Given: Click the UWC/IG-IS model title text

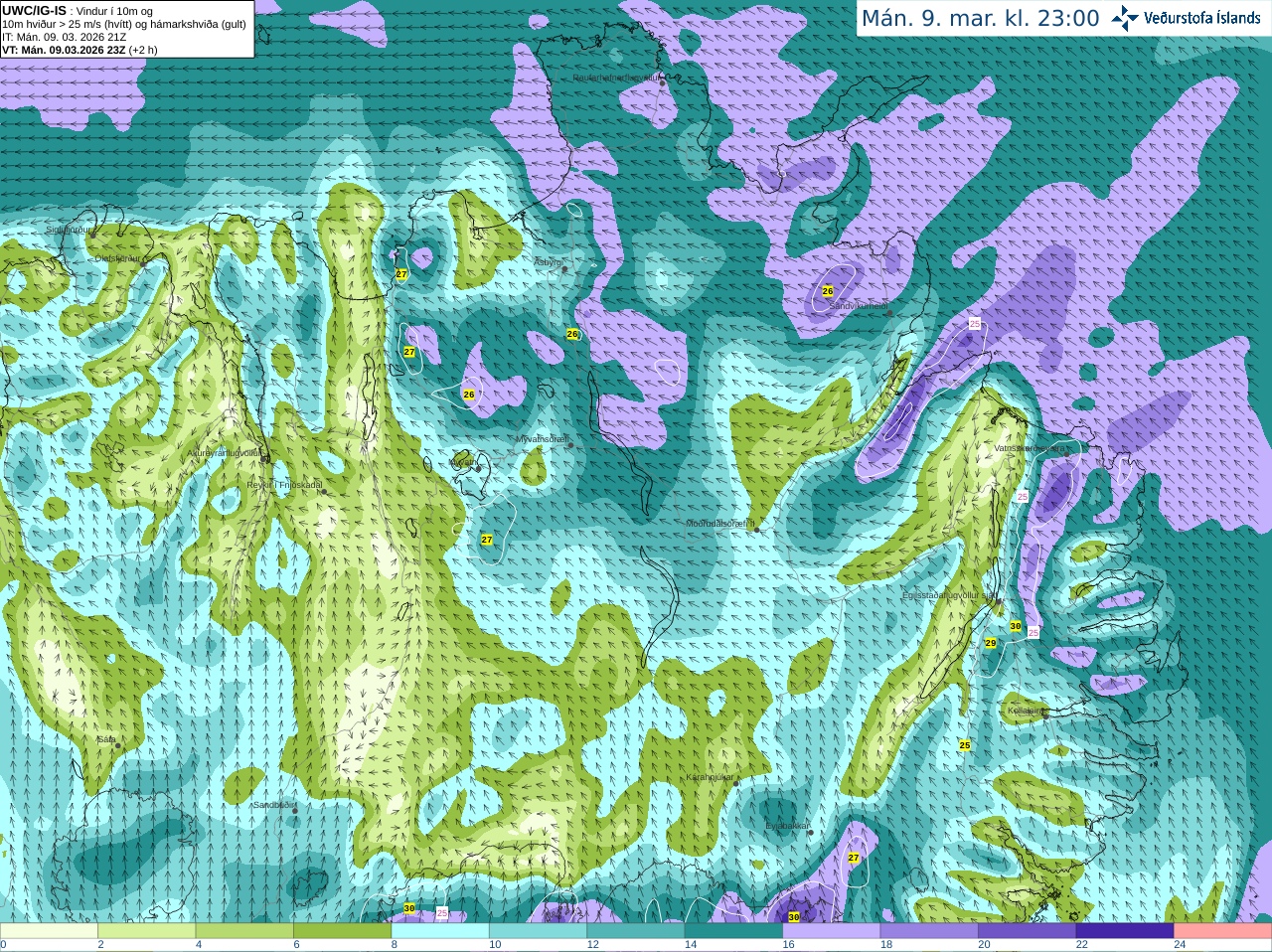Looking at the screenshot, I should (x=35, y=10).
